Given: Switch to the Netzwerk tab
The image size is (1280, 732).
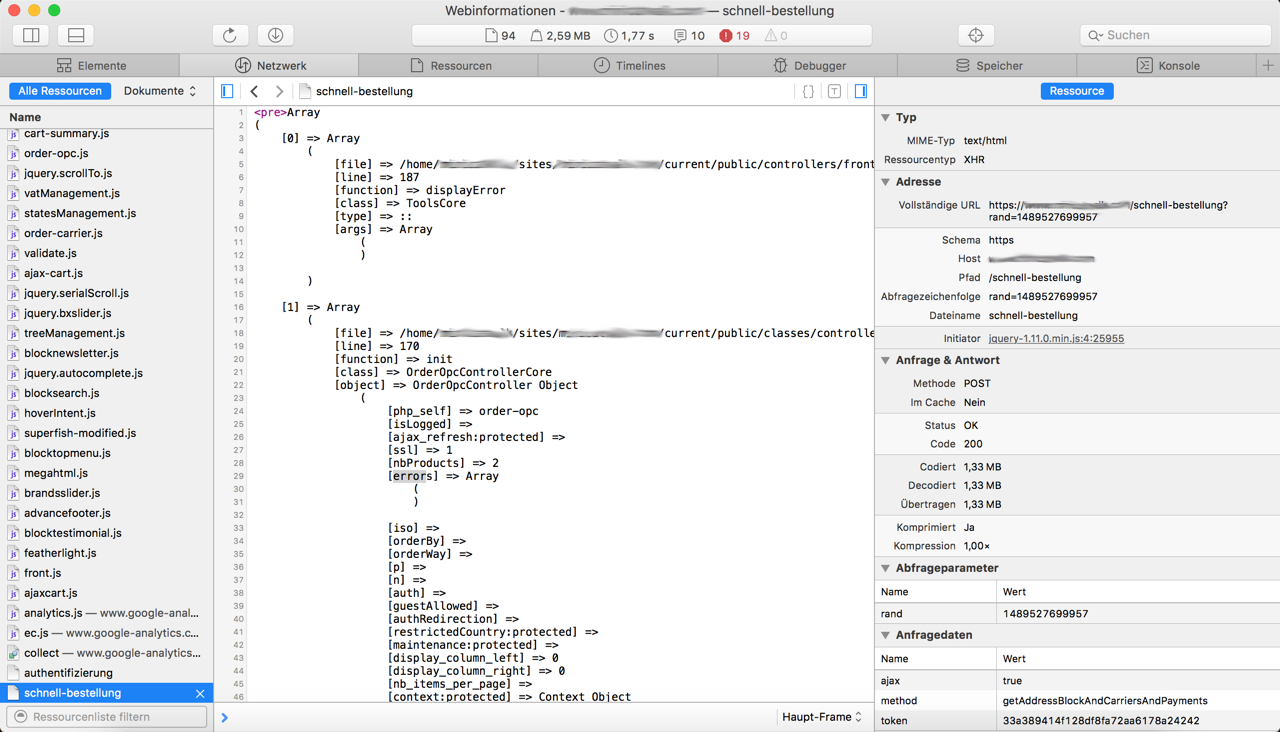Looking at the screenshot, I should (x=270, y=65).
